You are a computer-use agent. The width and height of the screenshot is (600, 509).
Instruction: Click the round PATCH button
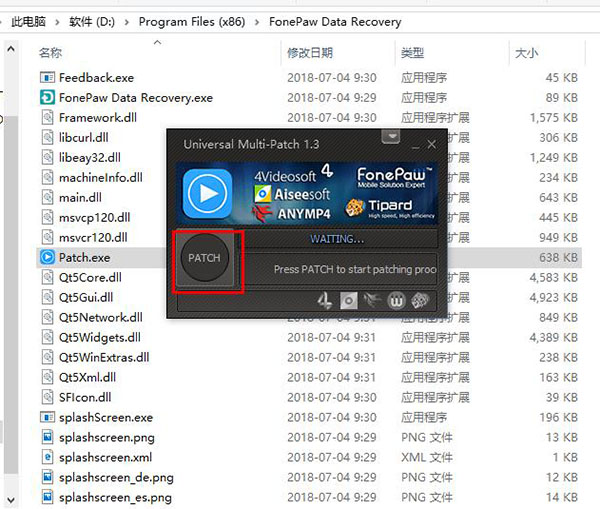pos(204,258)
